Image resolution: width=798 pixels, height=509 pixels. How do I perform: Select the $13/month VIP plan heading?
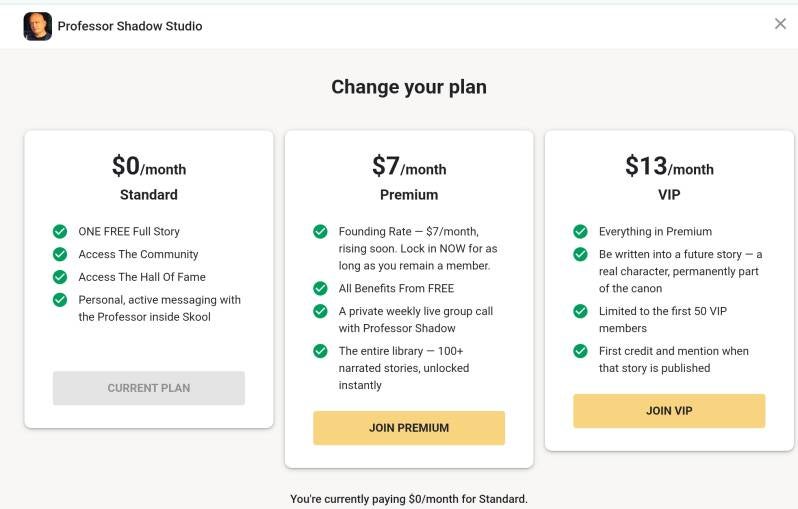(669, 177)
